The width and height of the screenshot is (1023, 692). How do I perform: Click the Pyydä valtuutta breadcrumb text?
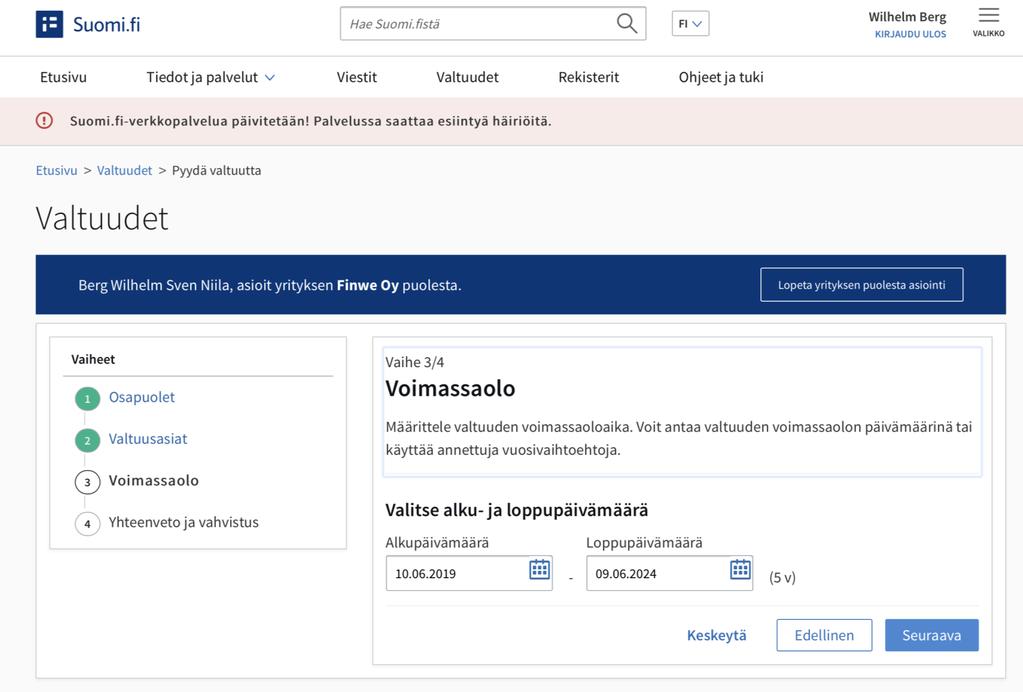click(216, 170)
